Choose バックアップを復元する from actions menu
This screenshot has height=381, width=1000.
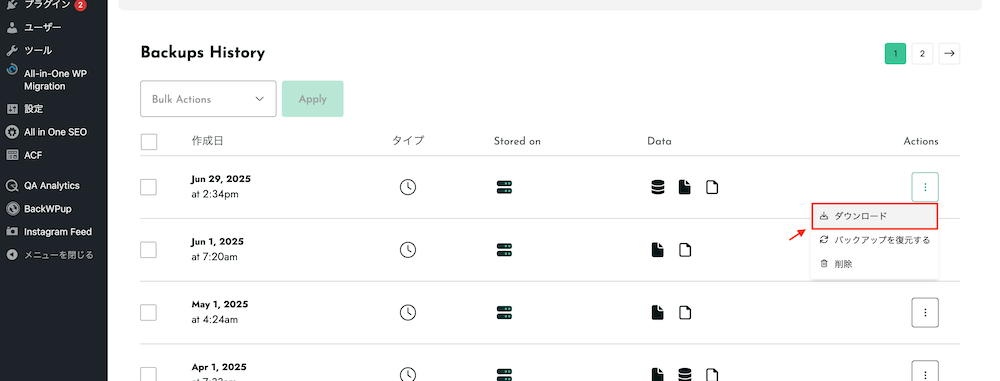click(874, 240)
